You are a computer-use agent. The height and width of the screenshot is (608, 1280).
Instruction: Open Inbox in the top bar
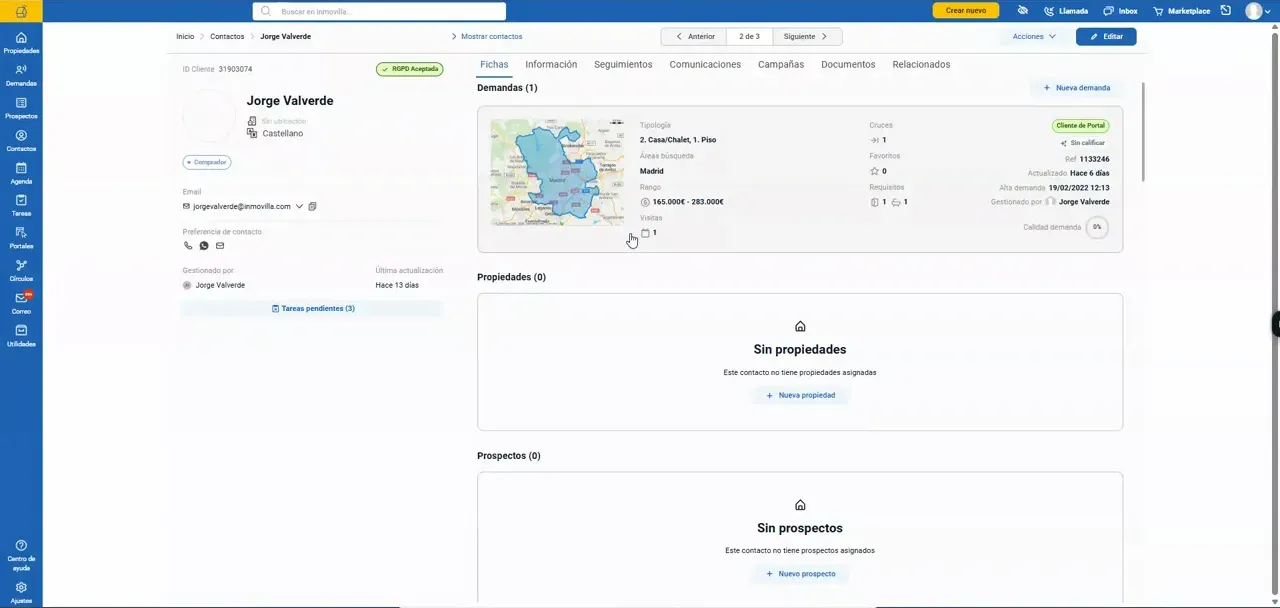(1120, 11)
